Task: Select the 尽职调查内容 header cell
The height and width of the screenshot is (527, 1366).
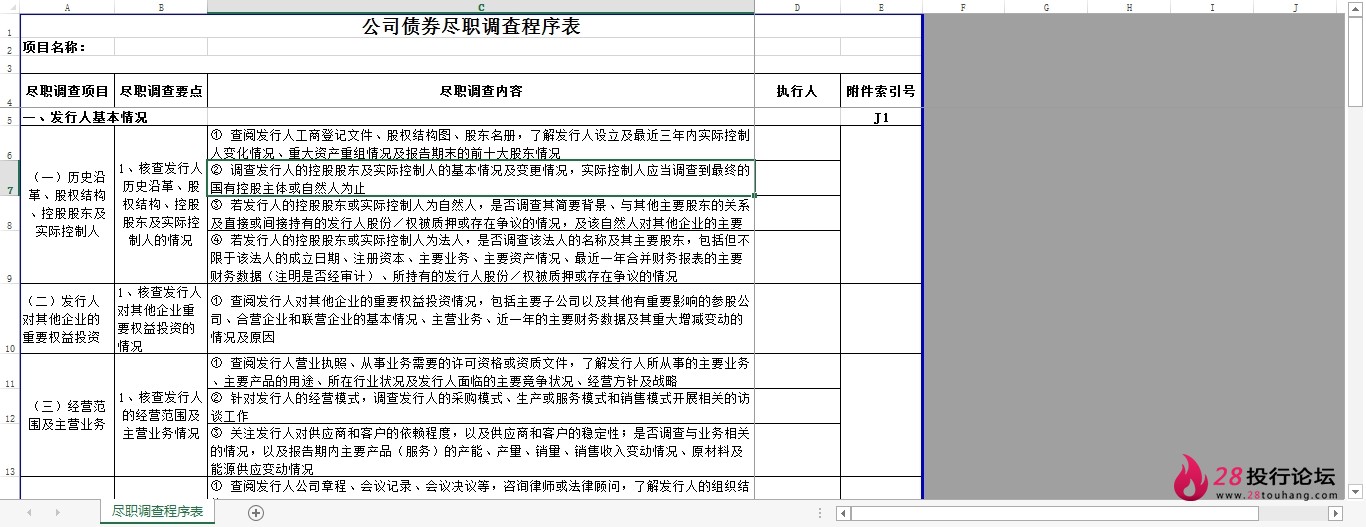Action: (x=481, y=91)
